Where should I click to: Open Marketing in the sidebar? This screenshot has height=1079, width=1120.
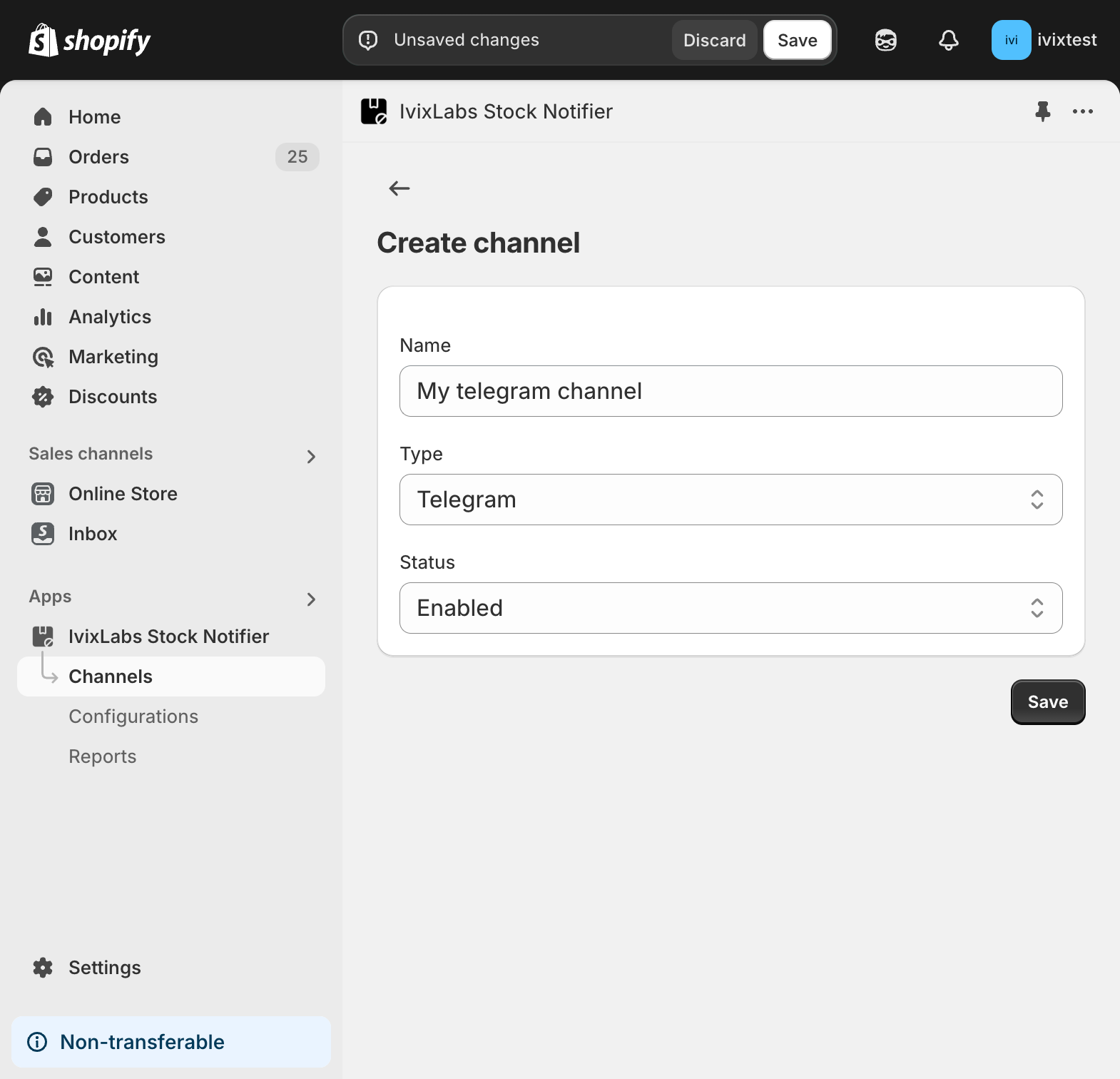(171, 357)
